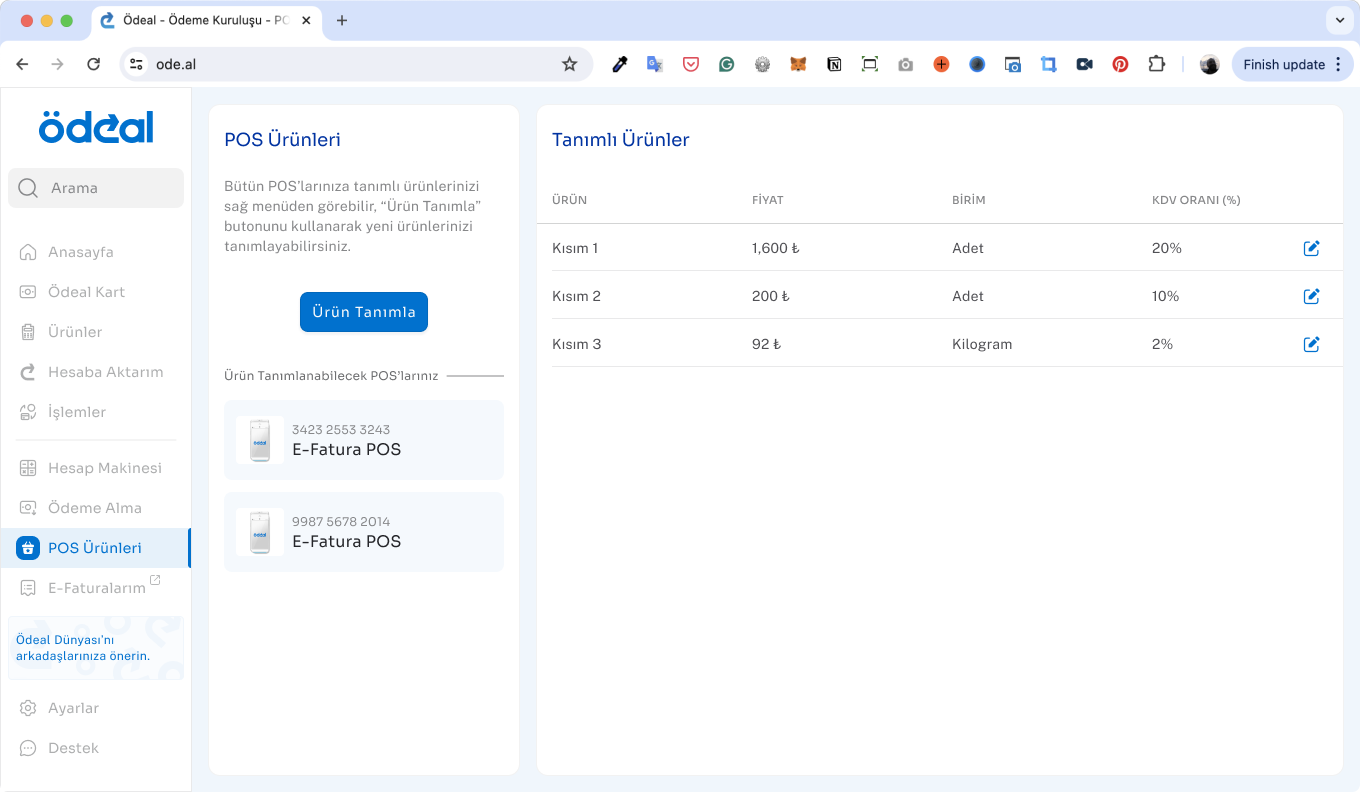Click the color picker eyedropper extension
Image resolution: width=1360 pixels, height=792 pixels.
tap(620, 64)
